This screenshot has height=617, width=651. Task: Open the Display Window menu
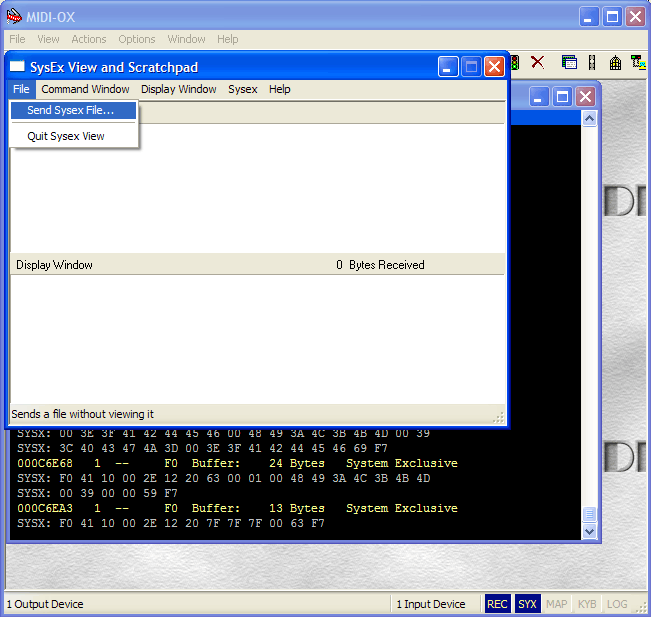[179, 89]
